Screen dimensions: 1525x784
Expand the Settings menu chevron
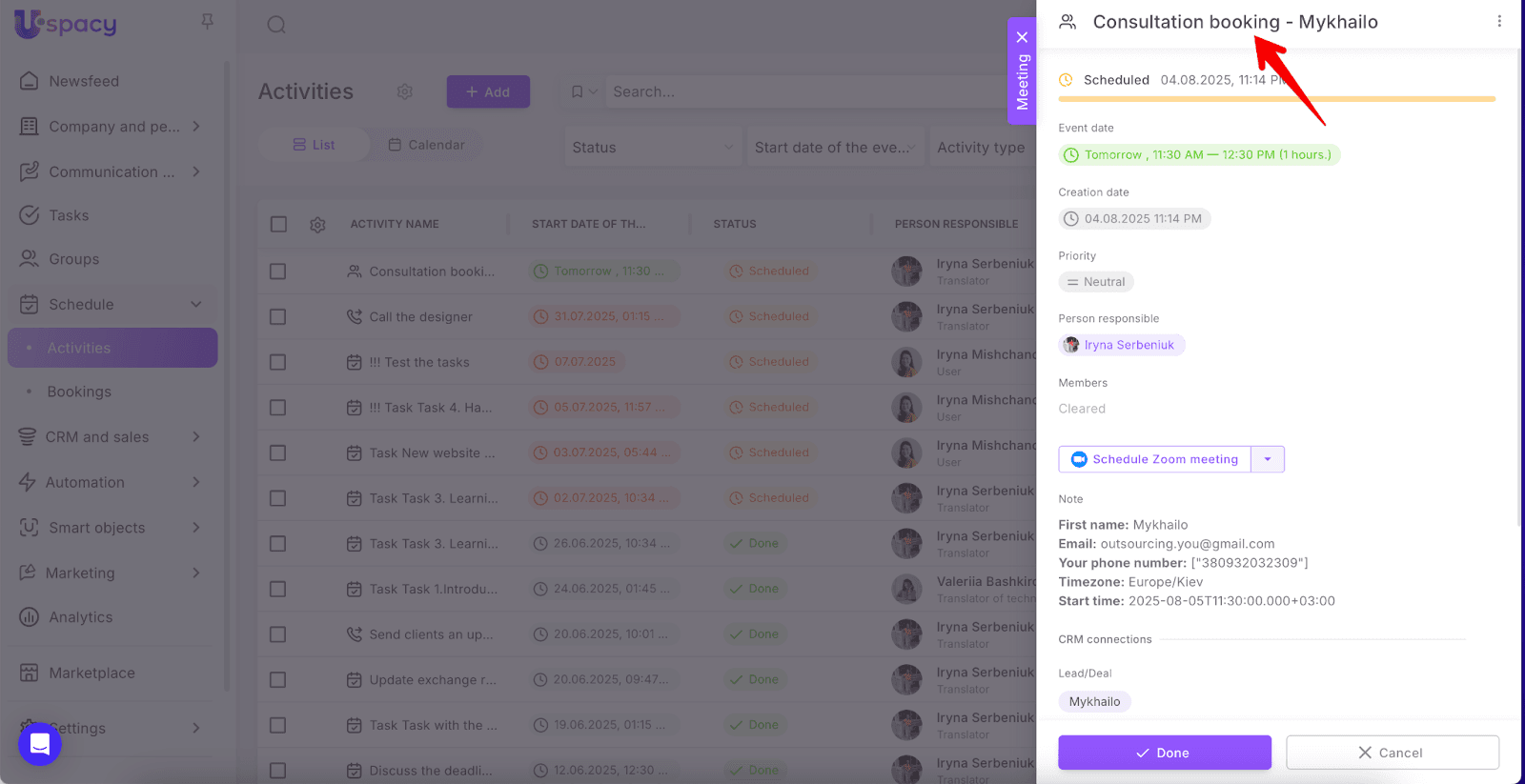pos(196,728)
